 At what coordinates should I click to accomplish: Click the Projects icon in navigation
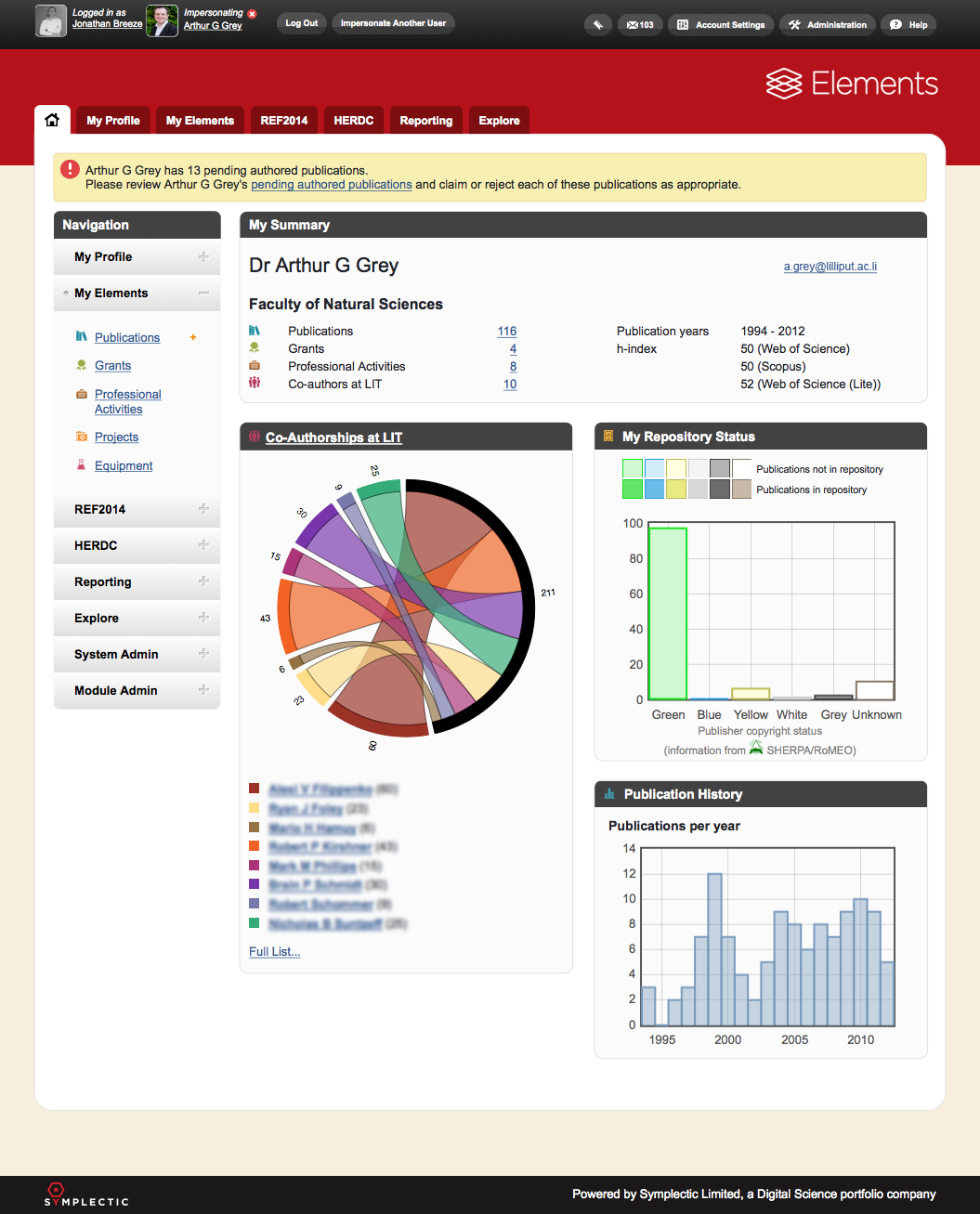click(82, 437)
